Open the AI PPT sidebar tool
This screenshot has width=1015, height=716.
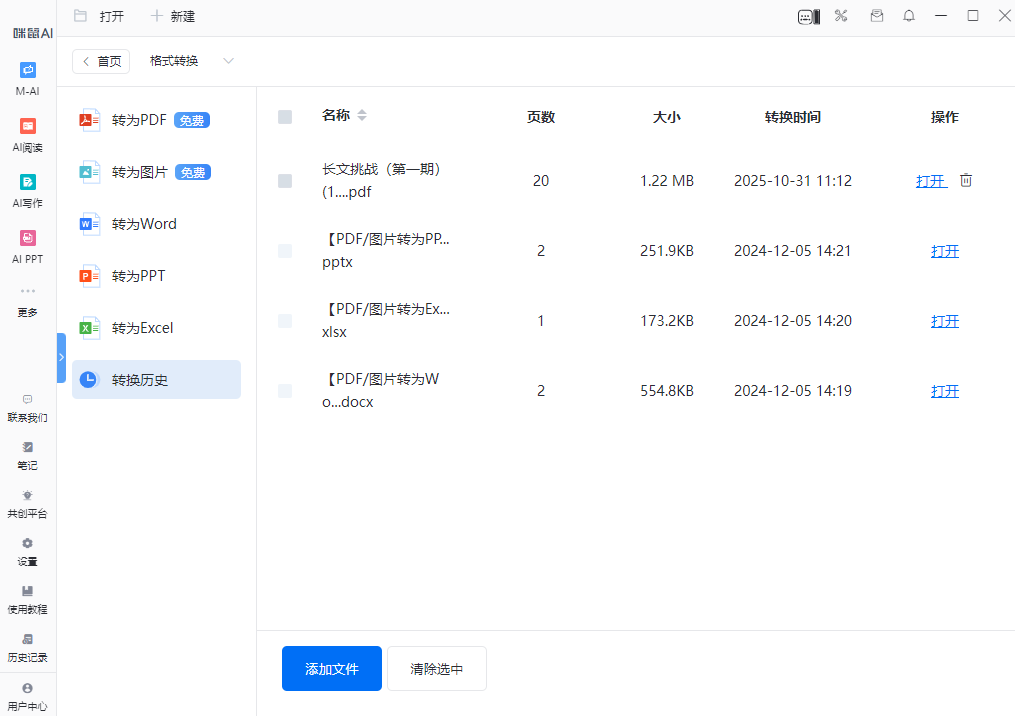click(28, 238)
